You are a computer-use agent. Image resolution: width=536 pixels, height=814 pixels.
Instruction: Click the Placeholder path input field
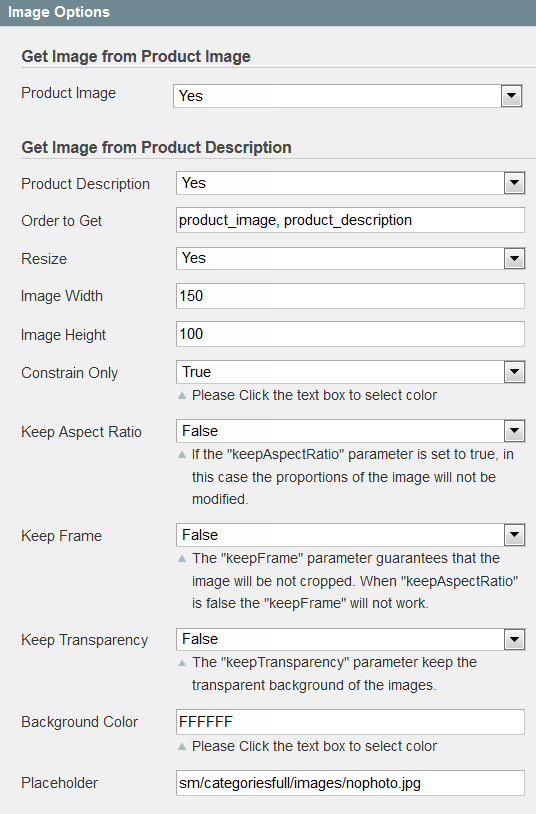[x=351, y=783]
